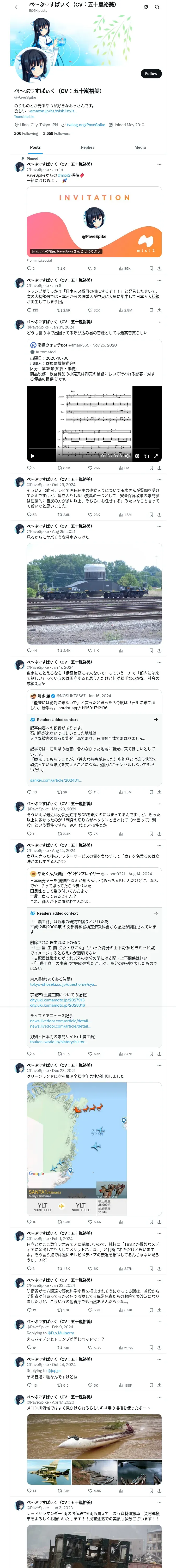Share the pinned mixi2 invitation post

coord(159,268)
